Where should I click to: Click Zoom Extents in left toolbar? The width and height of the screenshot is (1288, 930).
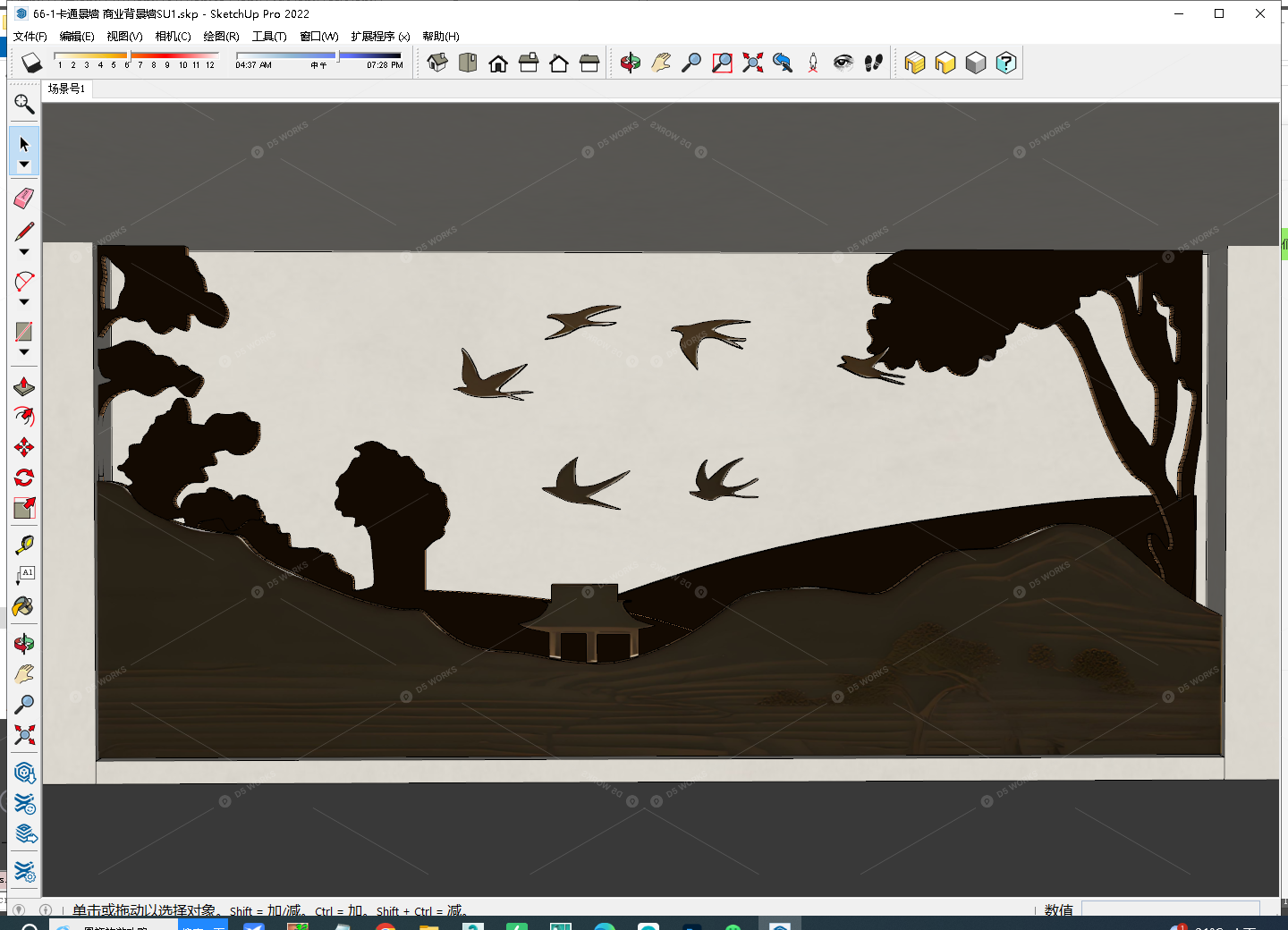pyautogui.click(x=24, y=735)
